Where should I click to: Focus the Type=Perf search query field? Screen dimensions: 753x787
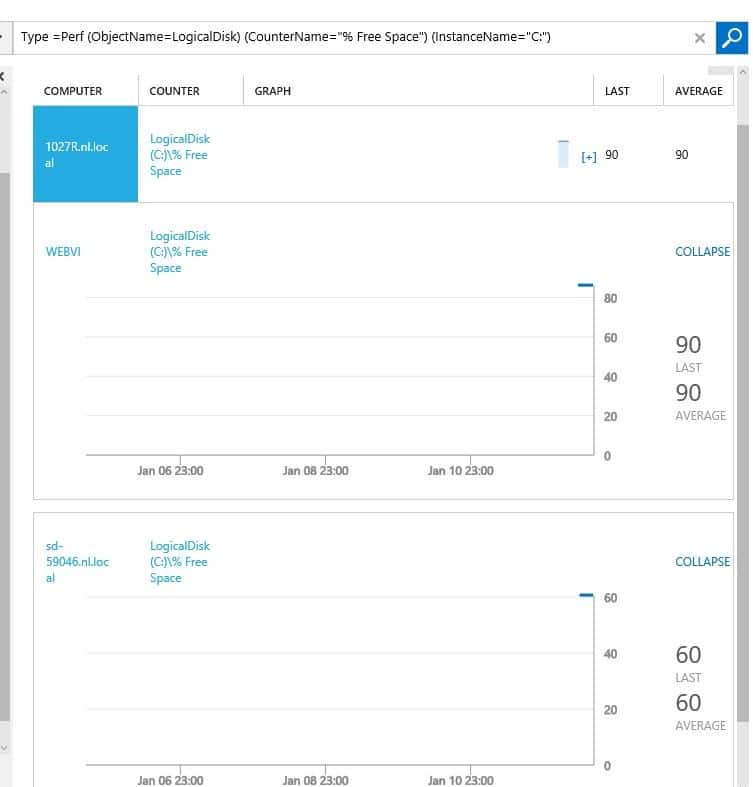350,38
